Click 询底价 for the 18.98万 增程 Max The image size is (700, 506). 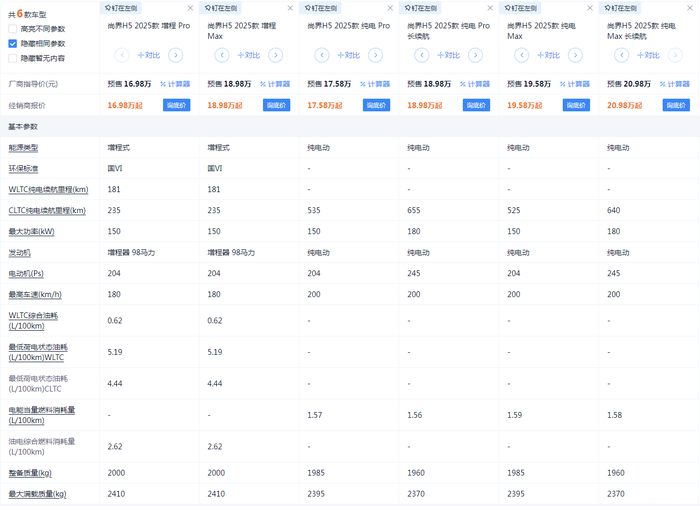click(276, 105)
